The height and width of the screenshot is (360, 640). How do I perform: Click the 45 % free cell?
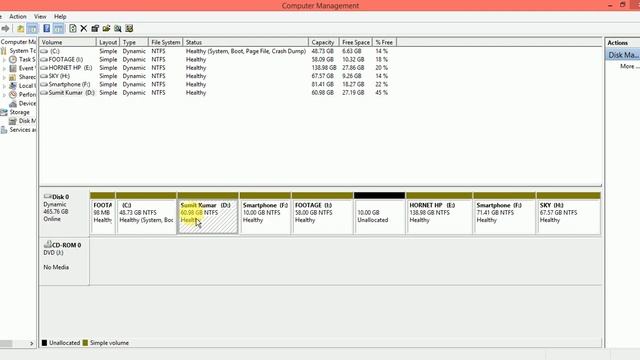[x=382, y=93]
